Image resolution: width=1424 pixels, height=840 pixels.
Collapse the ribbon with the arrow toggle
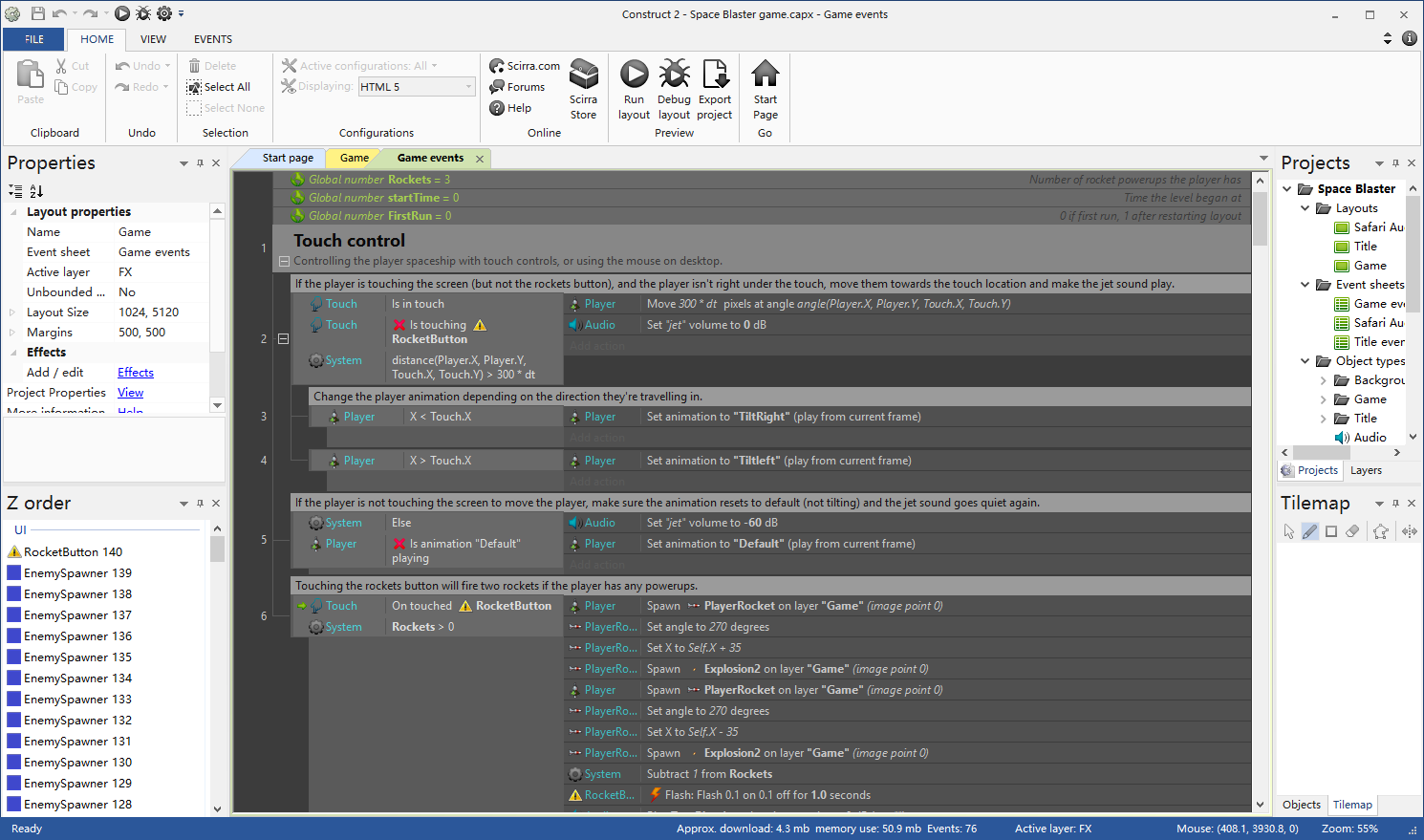click(x=1388, y=38)
